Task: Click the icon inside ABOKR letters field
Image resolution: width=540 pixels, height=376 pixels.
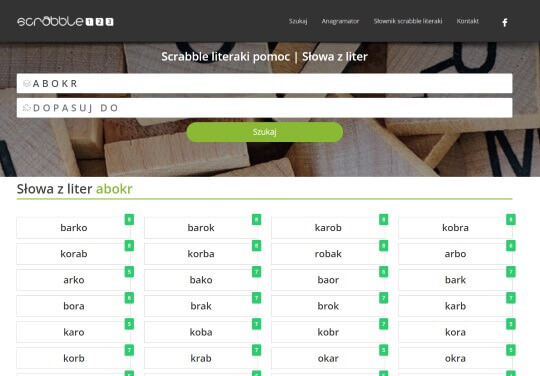Action: click(27, 83)
